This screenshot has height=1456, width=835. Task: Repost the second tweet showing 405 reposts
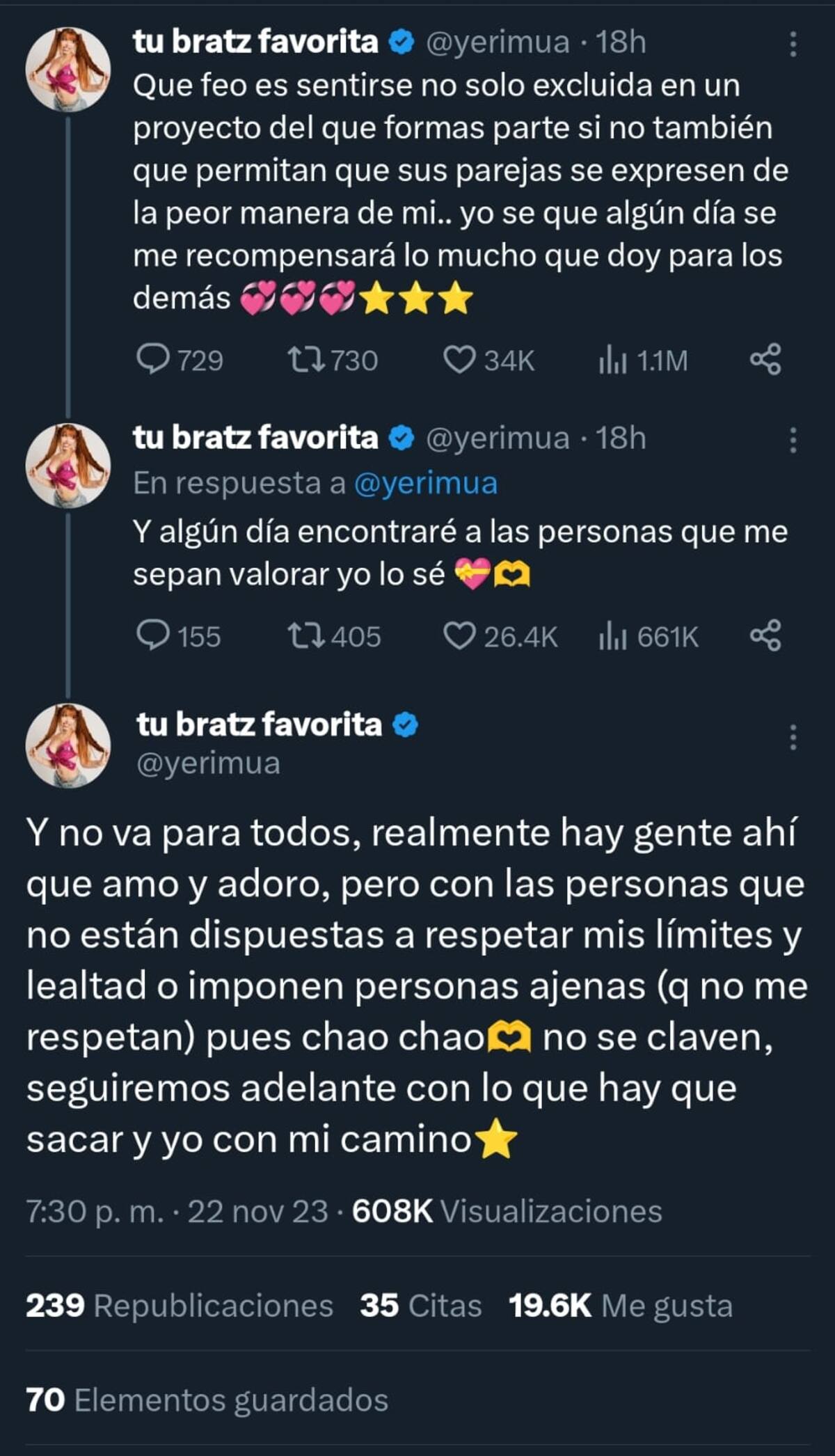tap(306, 635)
